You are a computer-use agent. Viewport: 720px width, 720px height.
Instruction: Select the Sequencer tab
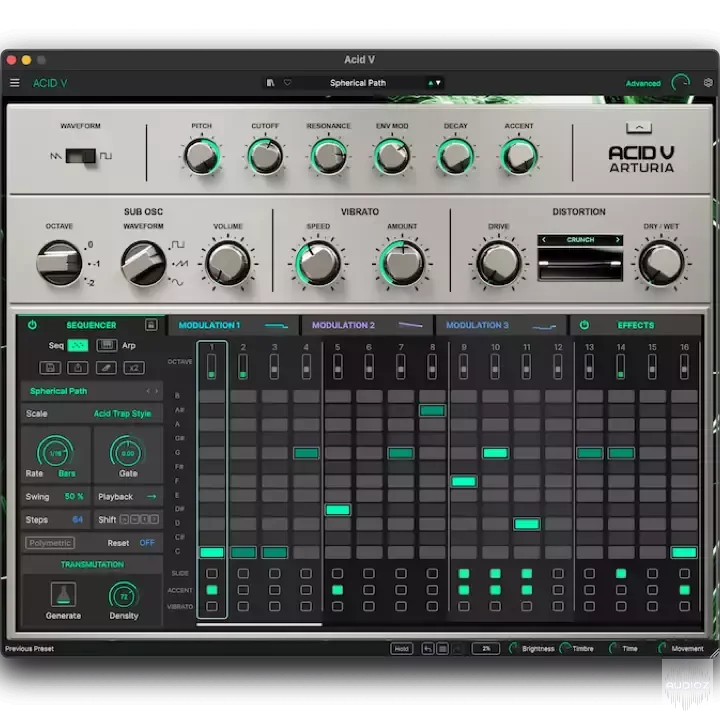[91, 325]
